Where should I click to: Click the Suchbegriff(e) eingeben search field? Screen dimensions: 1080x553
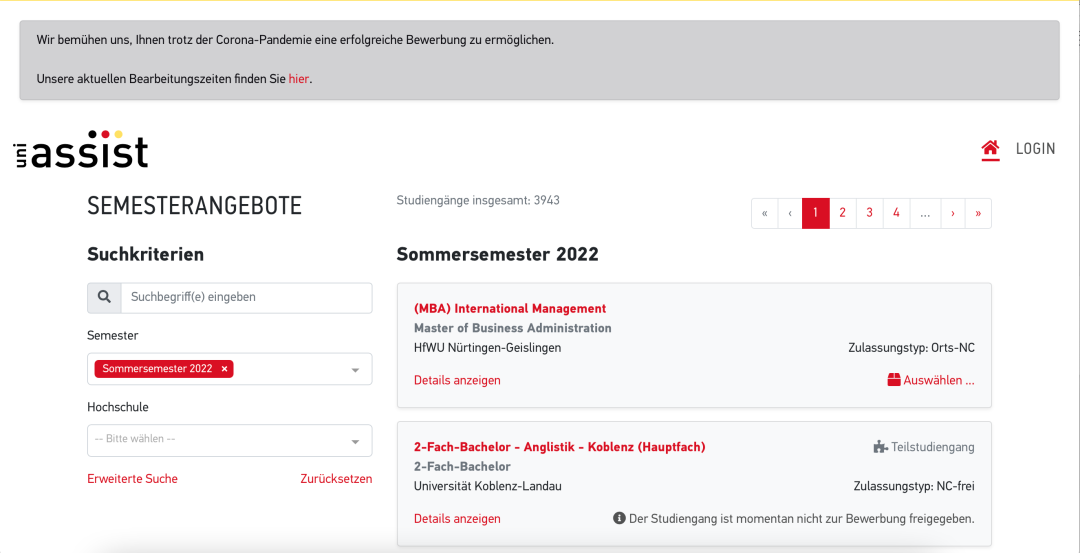pyautogui.click(x=247, y=298)
